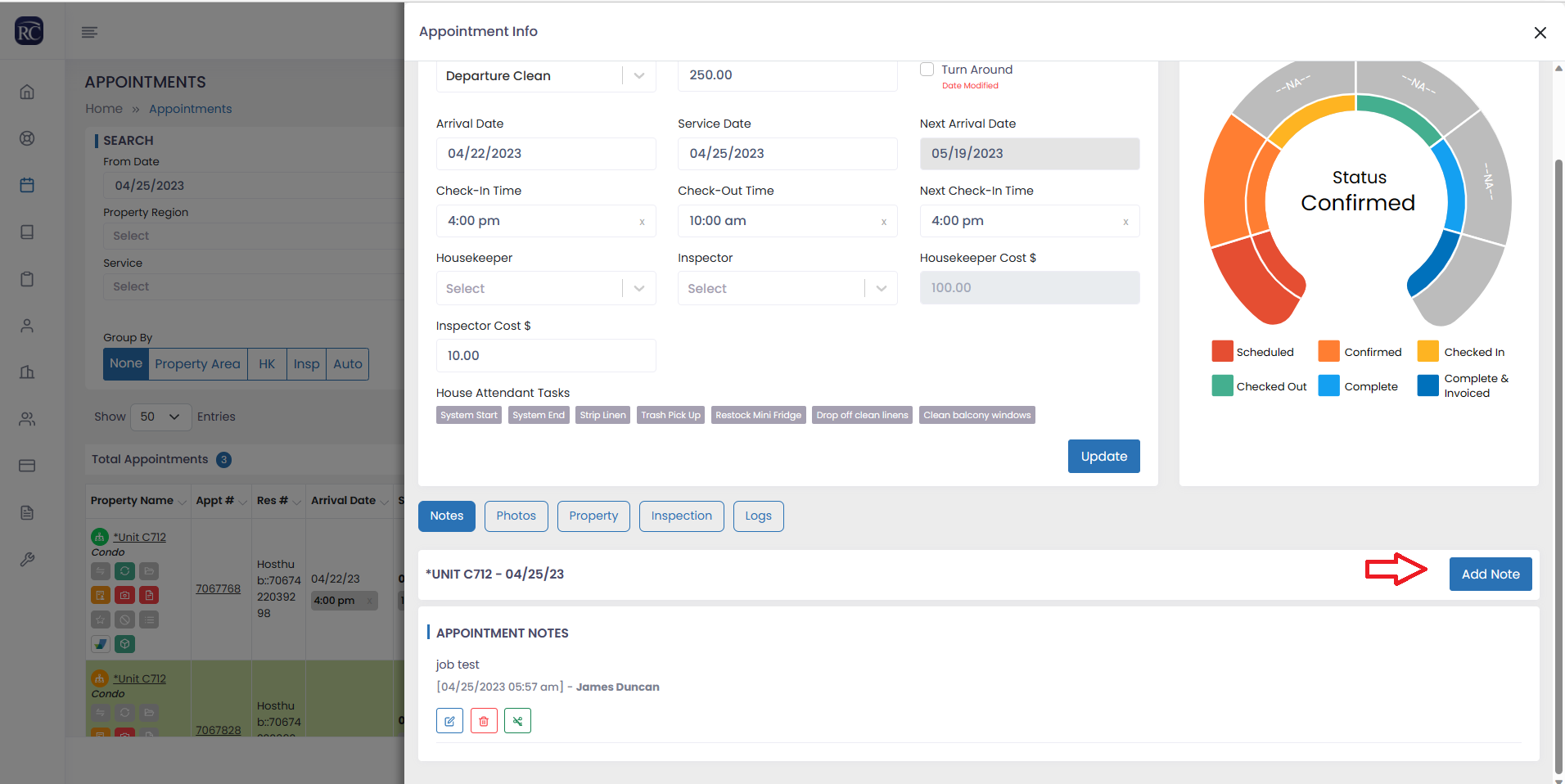
Task: Click folder icon on first Unit C712 row
Action: pos(149,571)
